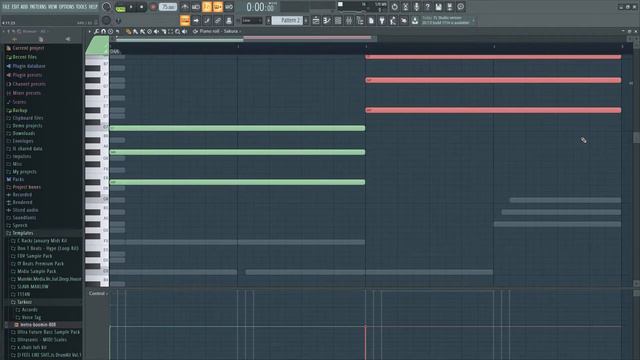Screen dimensions: 640x360
Task: Toggle Step editing arrow button
Action: coord(196,20)
